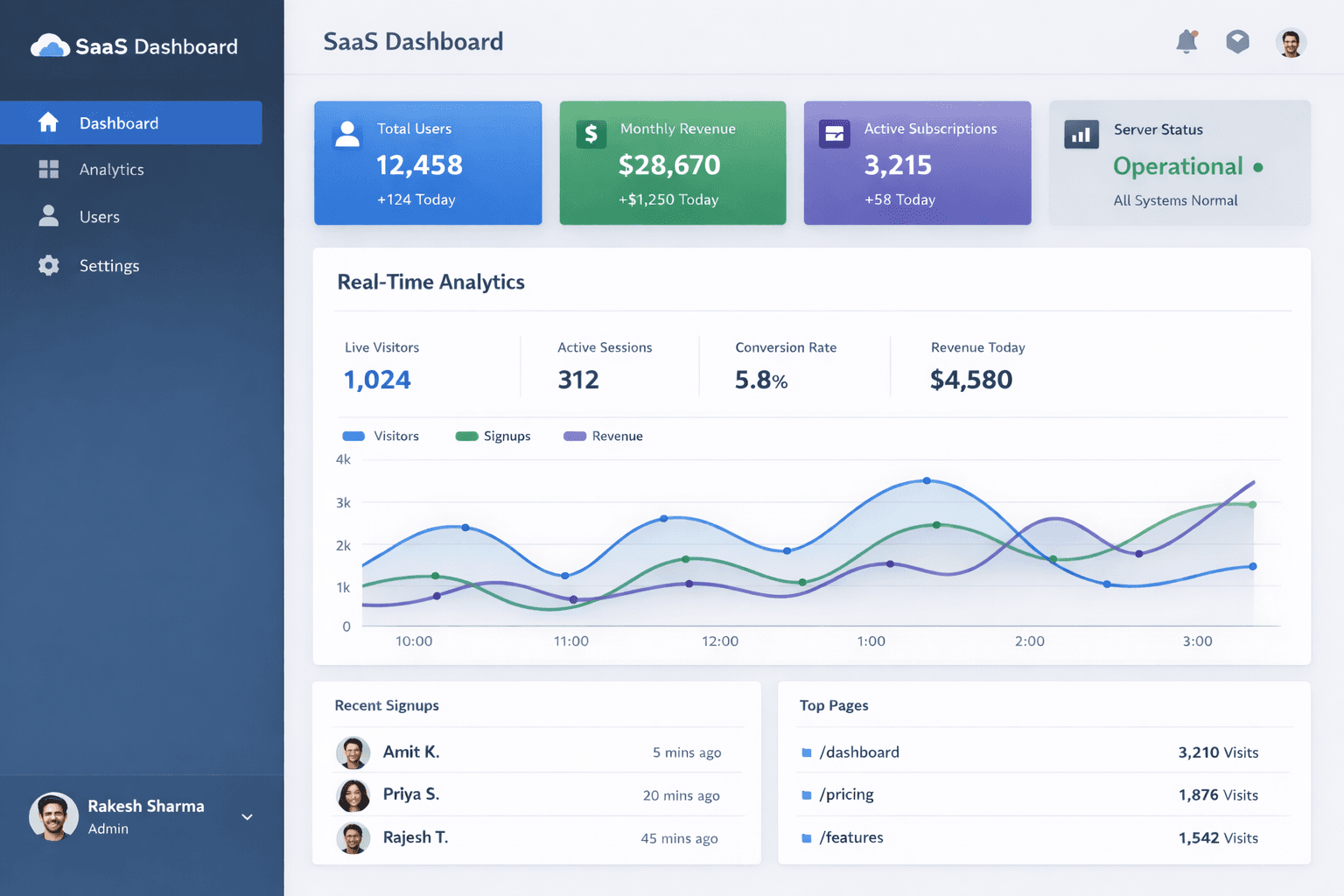Viewport: 1344px width, 896px height.
Task: Click the SaaS Dashboard cloud logo
Action: point(50,45)
